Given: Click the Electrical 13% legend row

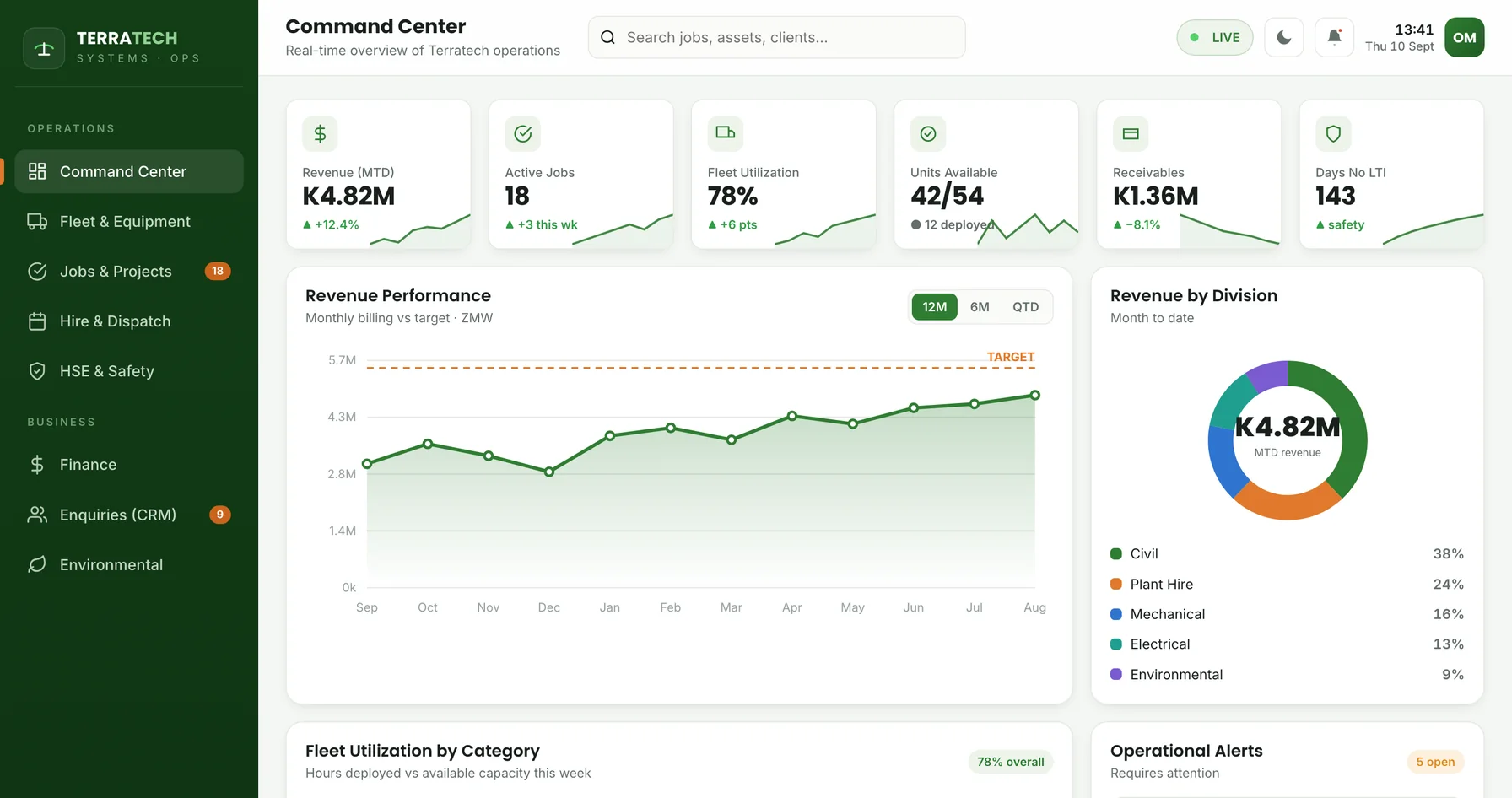Looking at the screenshot, I should click(x=1287, y=644).
